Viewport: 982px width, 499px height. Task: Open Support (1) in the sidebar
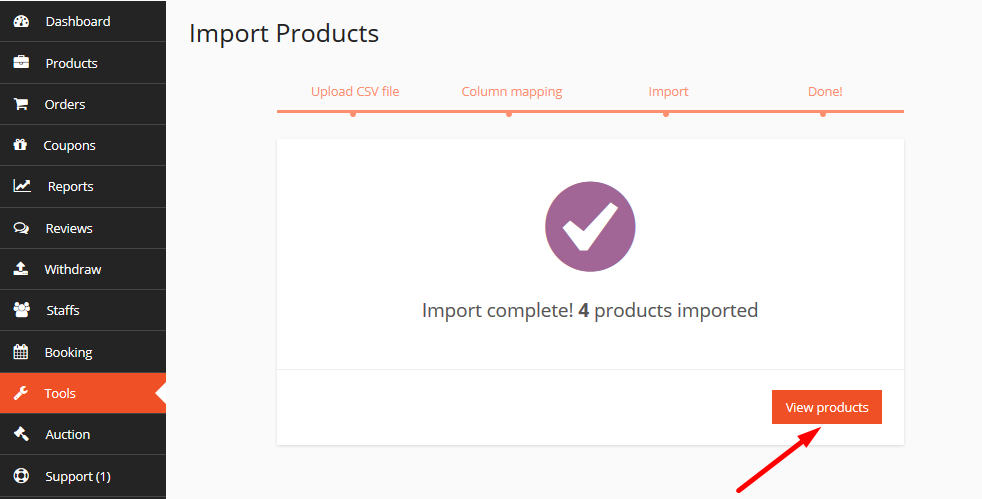pos(77,476)
